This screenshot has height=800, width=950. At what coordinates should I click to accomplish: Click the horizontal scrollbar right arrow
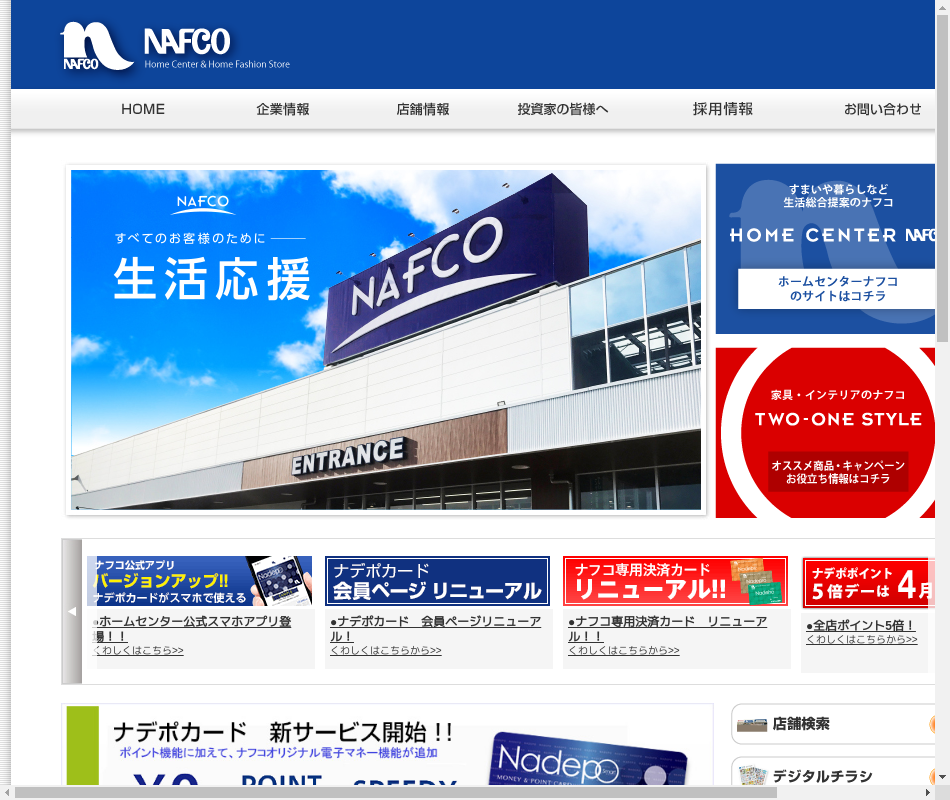(928, 793)
